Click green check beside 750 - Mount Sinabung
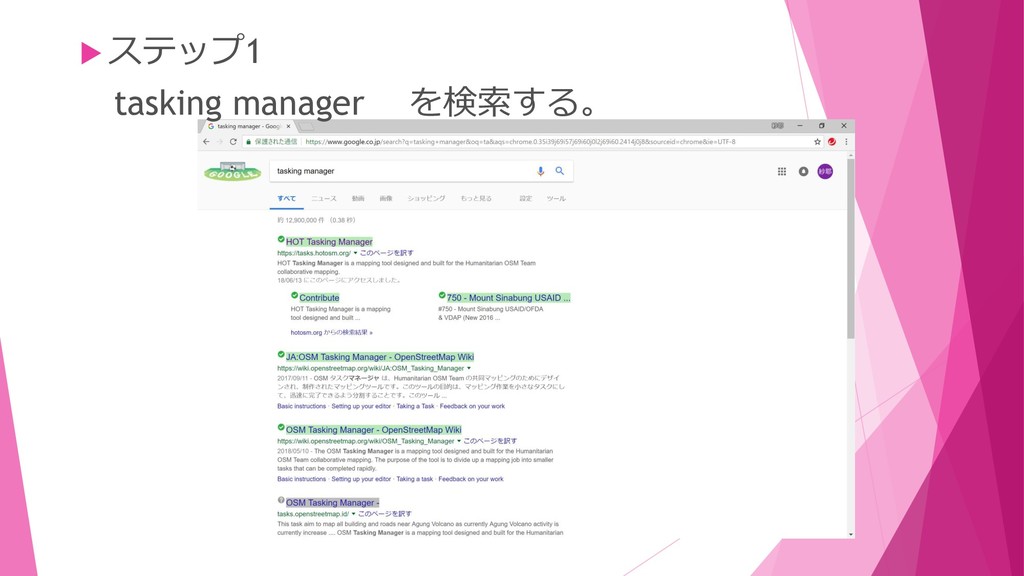The height and width of the screenshot is (576, 1024). pos(442,295)
